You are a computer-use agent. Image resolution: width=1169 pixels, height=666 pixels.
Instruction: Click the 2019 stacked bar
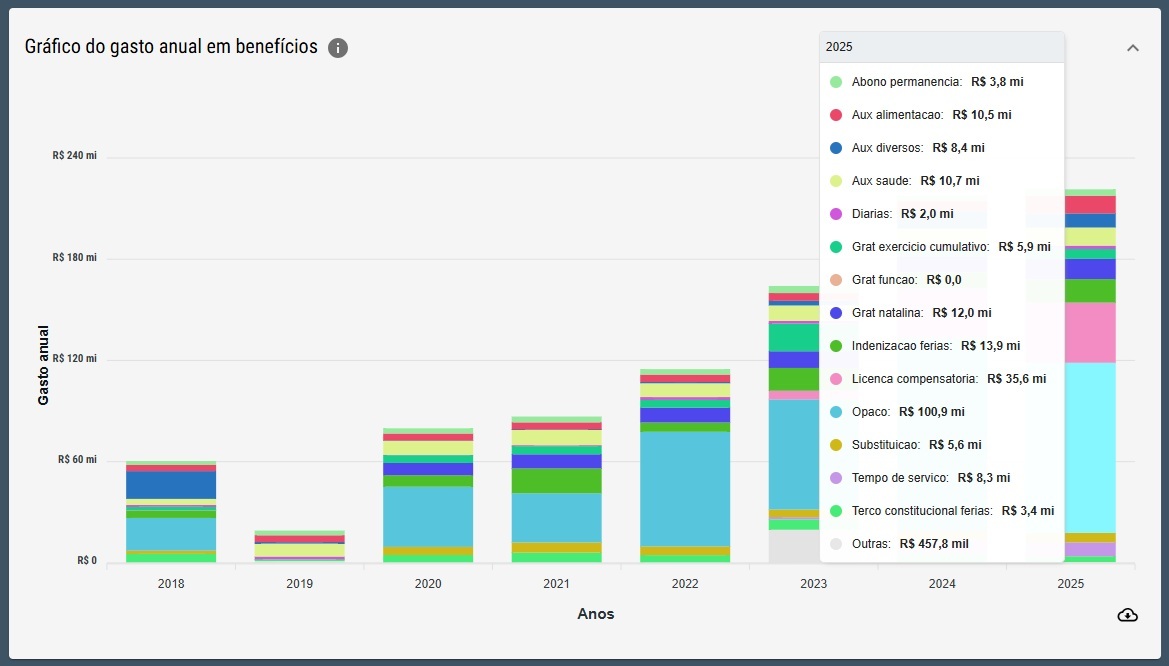coord(300,547)
